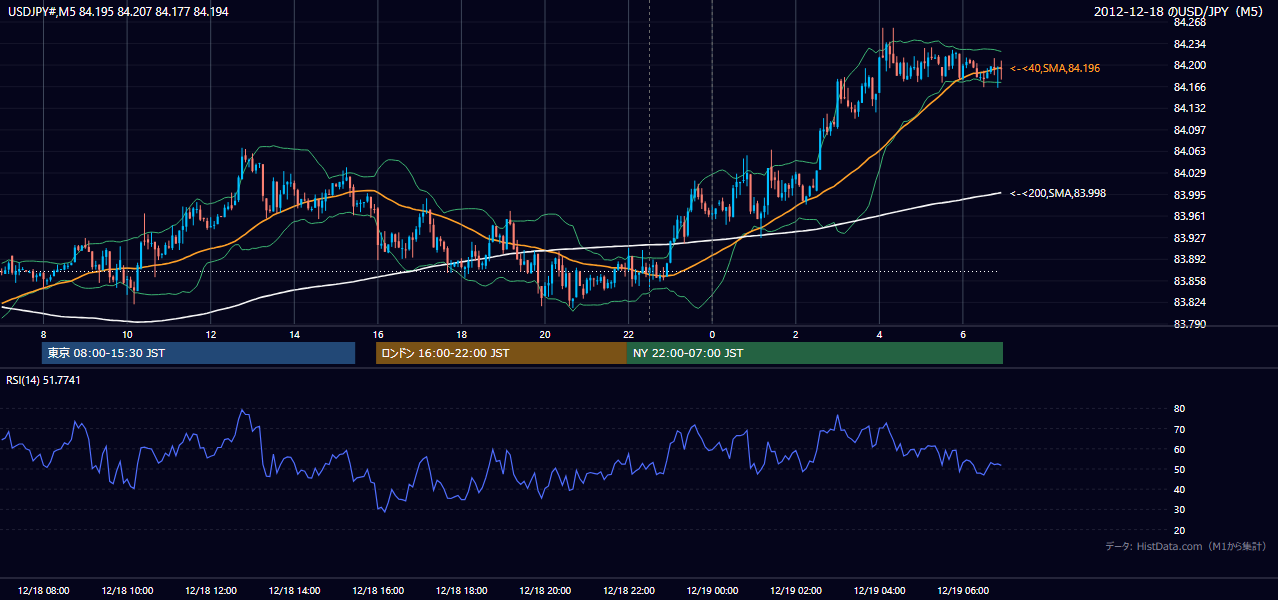Viewport: 1278px width, 600px height.
Task: Click price axis value 83.961
Action: [x=1190, y=216]
